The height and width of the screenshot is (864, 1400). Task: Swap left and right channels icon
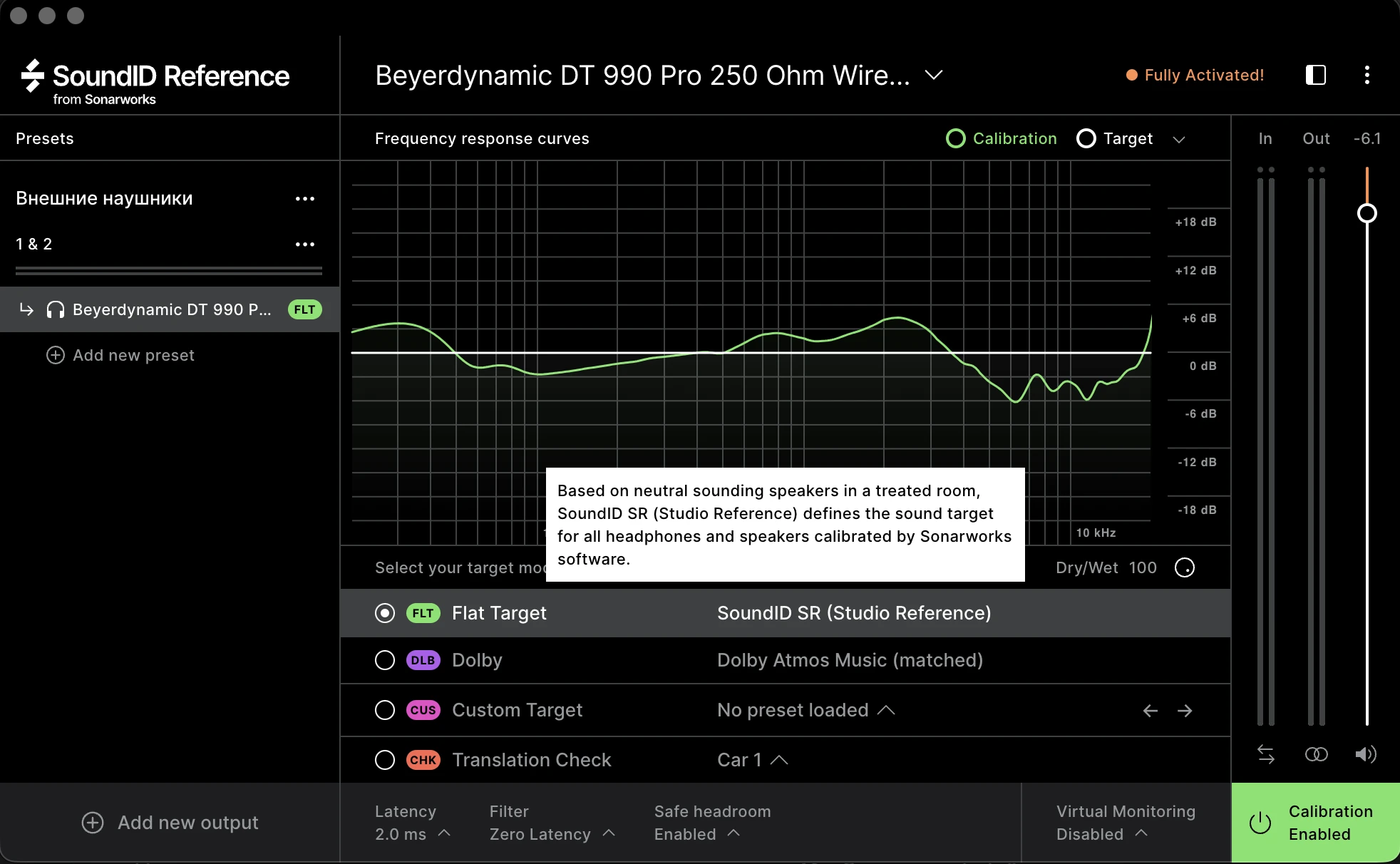point(1266,754)
